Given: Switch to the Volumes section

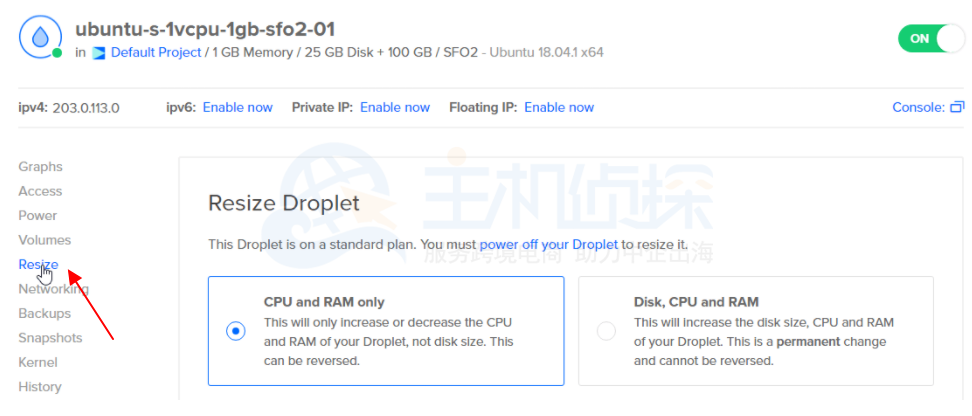Looking at the screenshot, I should [45, 240].
